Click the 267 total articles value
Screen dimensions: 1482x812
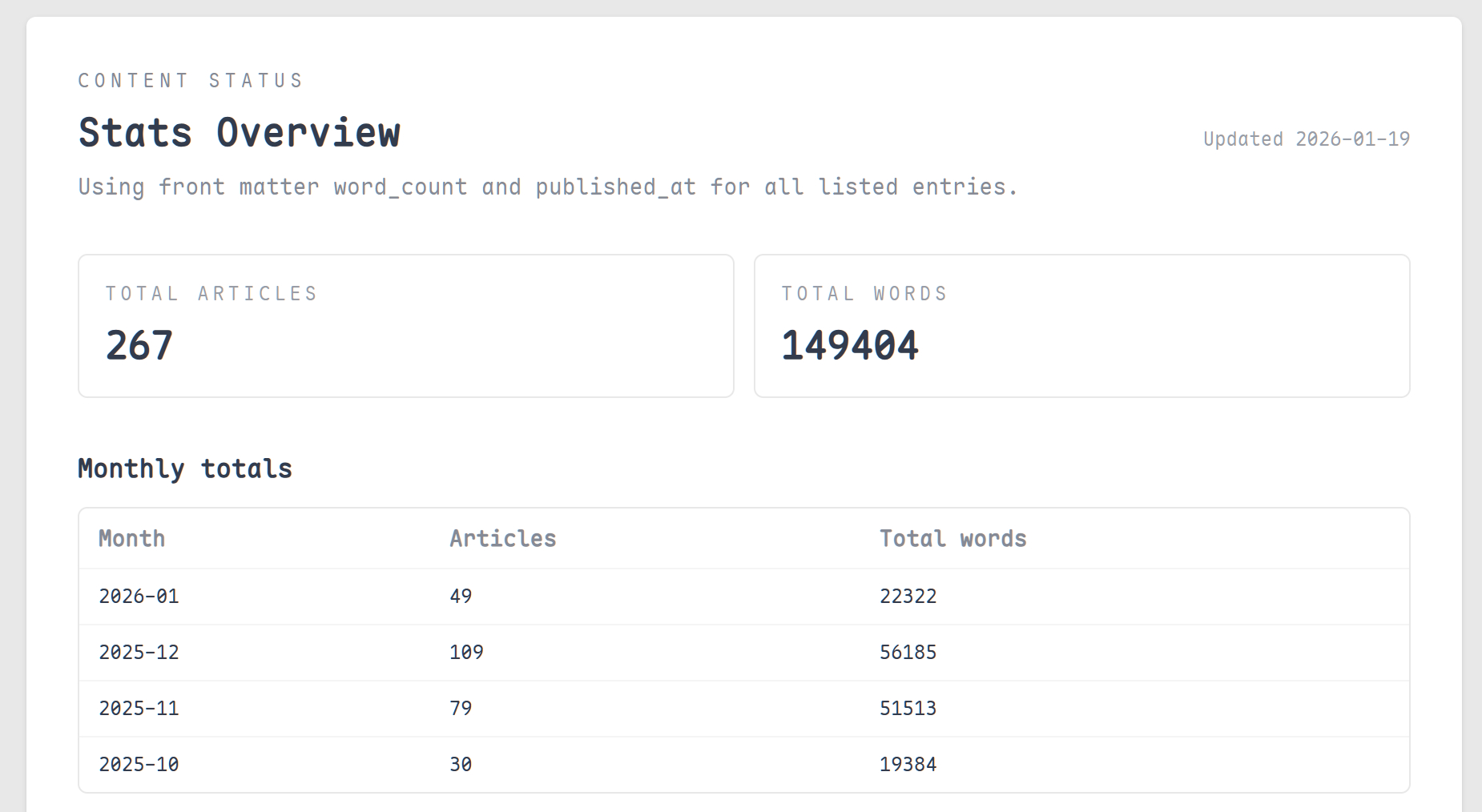tap(139, 346)
